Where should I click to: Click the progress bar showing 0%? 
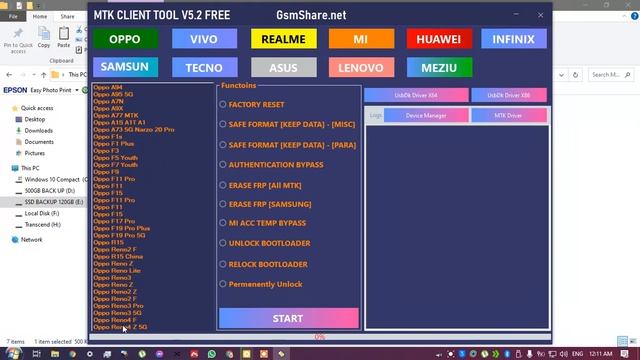pyautogui.click(x=320, y=337)
